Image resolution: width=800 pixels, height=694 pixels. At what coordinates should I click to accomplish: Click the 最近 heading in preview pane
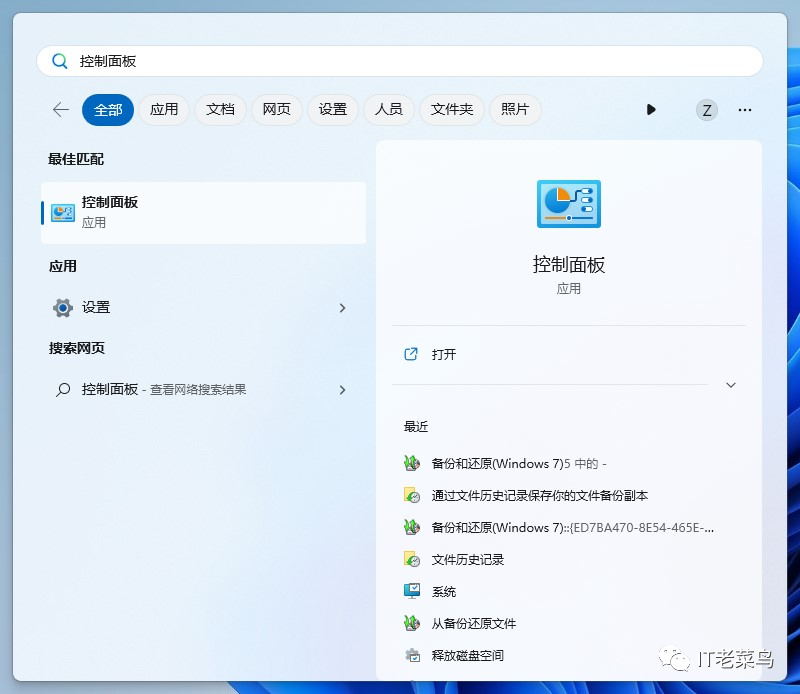point(416,427)
